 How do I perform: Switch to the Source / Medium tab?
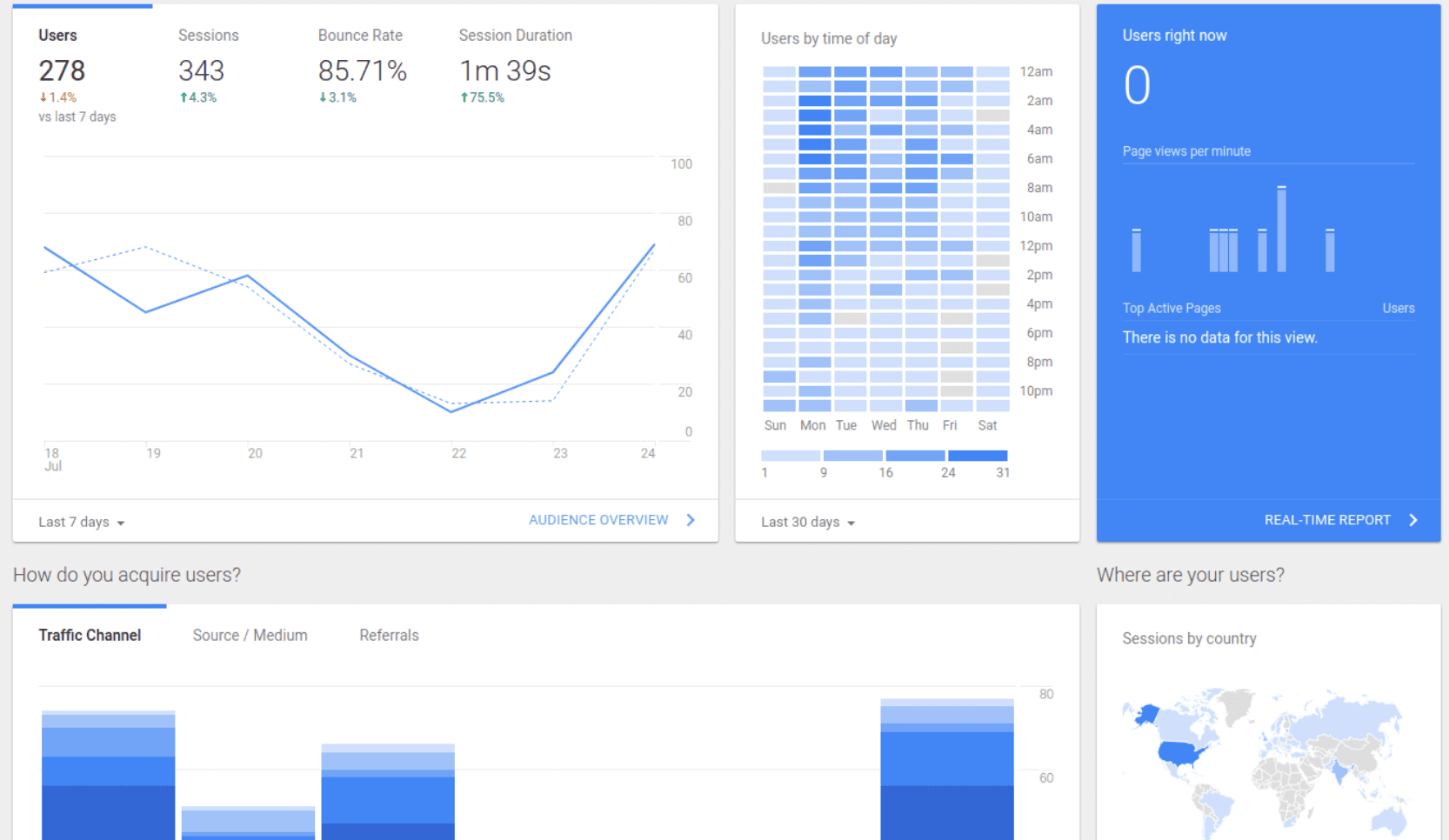tap(250, 636)
